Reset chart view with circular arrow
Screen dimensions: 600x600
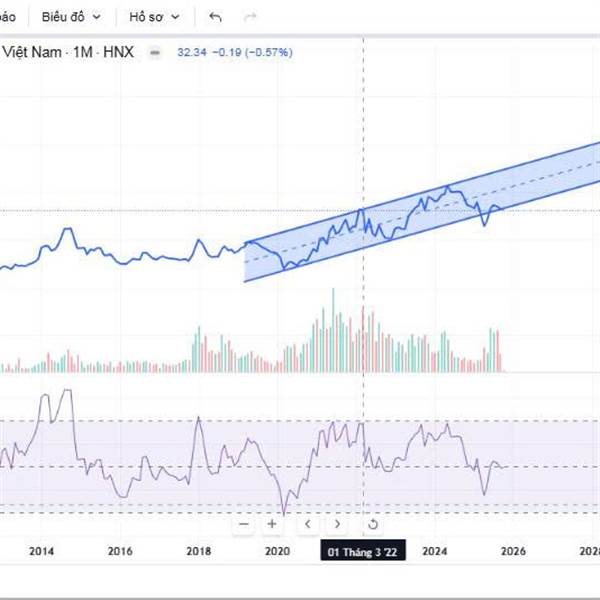pos(373,524)
